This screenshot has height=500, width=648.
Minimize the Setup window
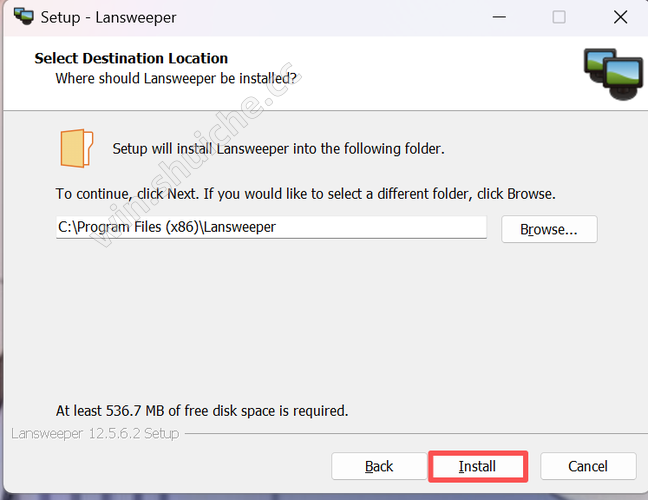pos(500,17)
